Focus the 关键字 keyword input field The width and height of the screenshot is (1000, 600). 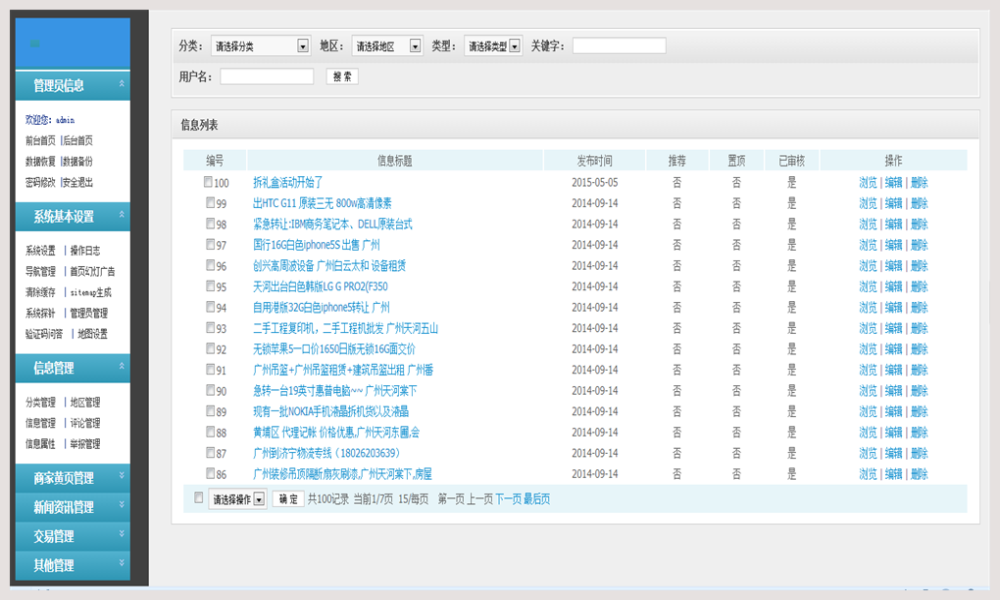click(x=619, y=46)
